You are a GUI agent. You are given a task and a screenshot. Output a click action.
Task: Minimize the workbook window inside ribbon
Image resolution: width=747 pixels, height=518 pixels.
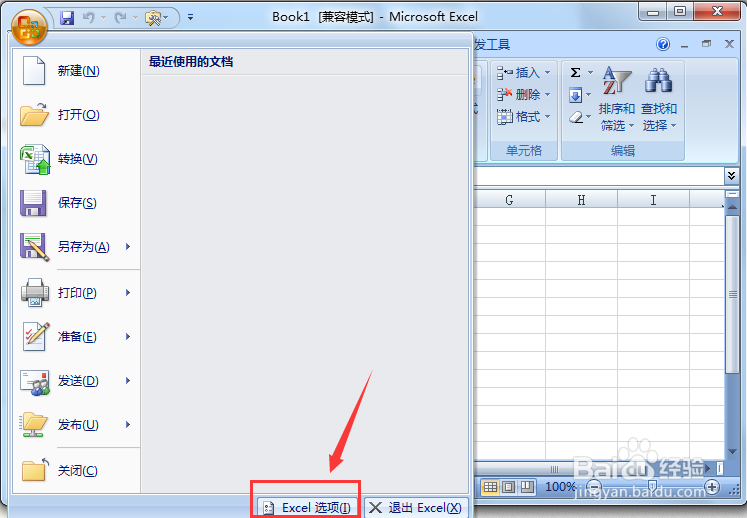685,45
